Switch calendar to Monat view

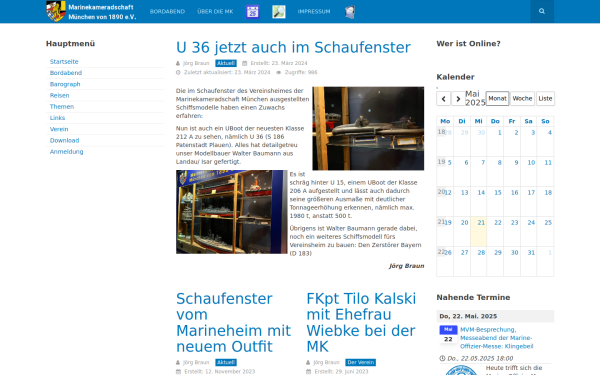pos(497,98)
